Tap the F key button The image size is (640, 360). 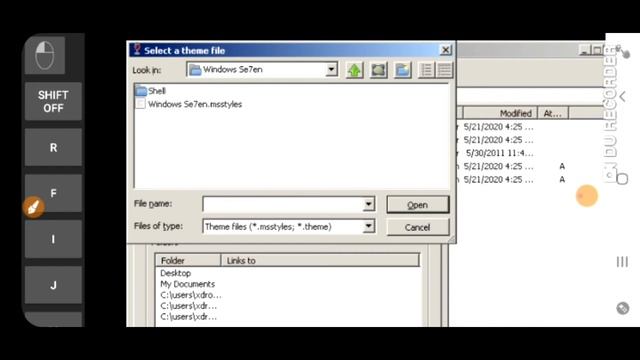coord(53,193)
